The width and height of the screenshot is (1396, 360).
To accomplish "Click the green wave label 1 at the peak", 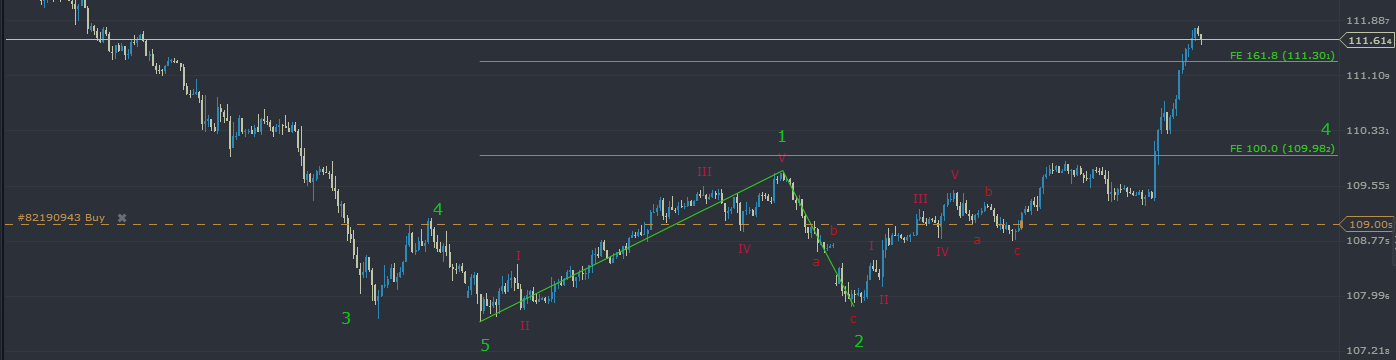I will [x=782, y=136].
